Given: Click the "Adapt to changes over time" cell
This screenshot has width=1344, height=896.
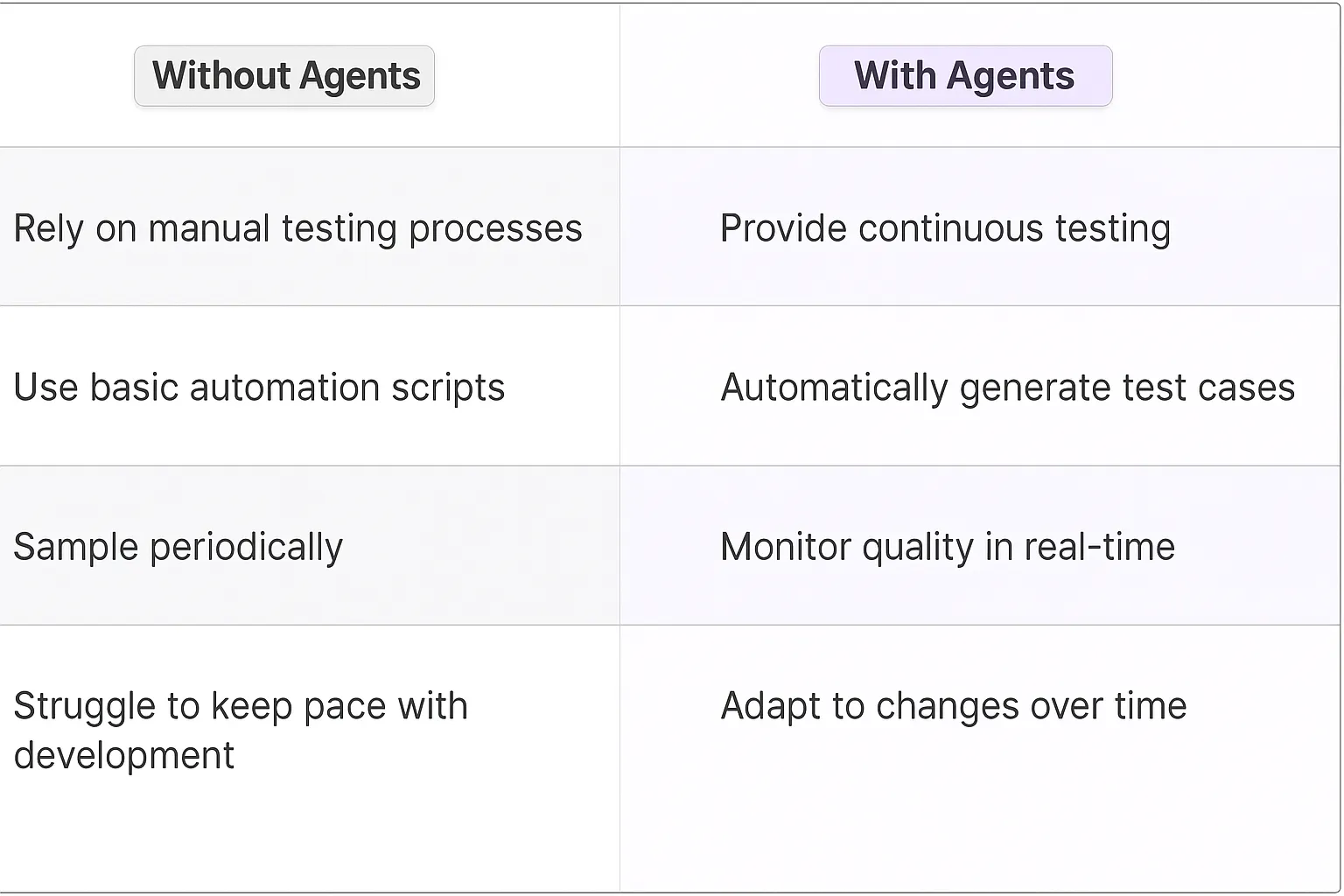Looking at the screenshot, I should (x=953, y=706).
